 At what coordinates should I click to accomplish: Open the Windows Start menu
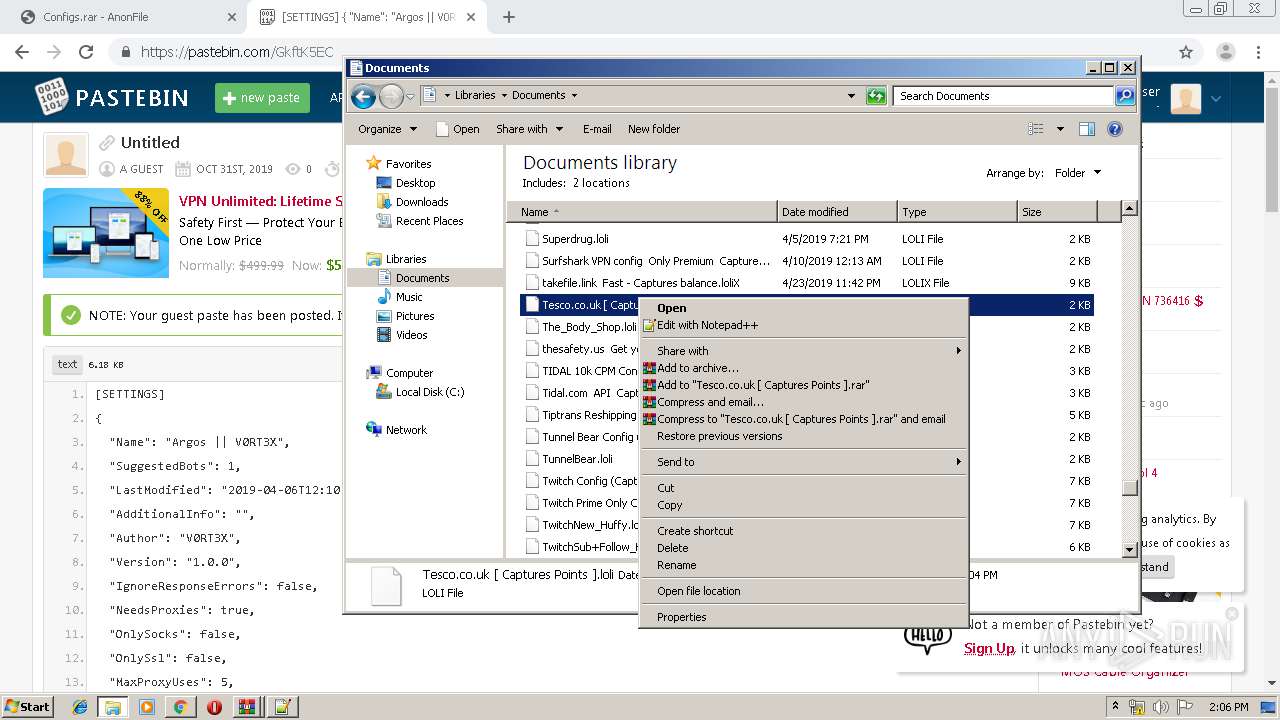pyautogui.click(x=28, y=706)
